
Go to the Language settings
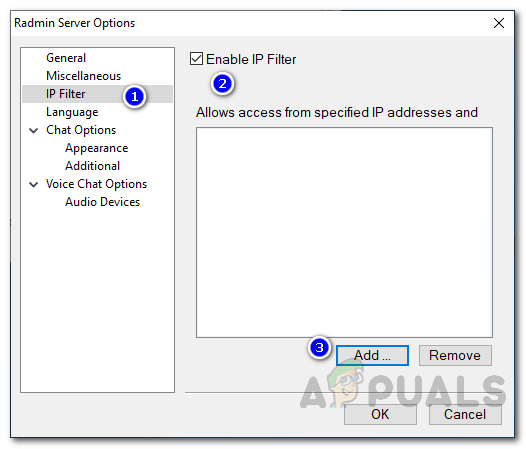pyautogui.click(x=72, y=112)
